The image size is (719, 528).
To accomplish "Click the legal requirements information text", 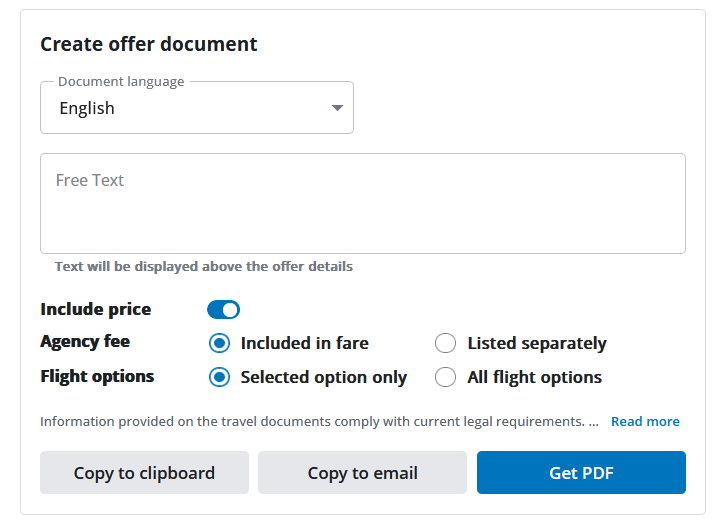I will coord(312,421).
